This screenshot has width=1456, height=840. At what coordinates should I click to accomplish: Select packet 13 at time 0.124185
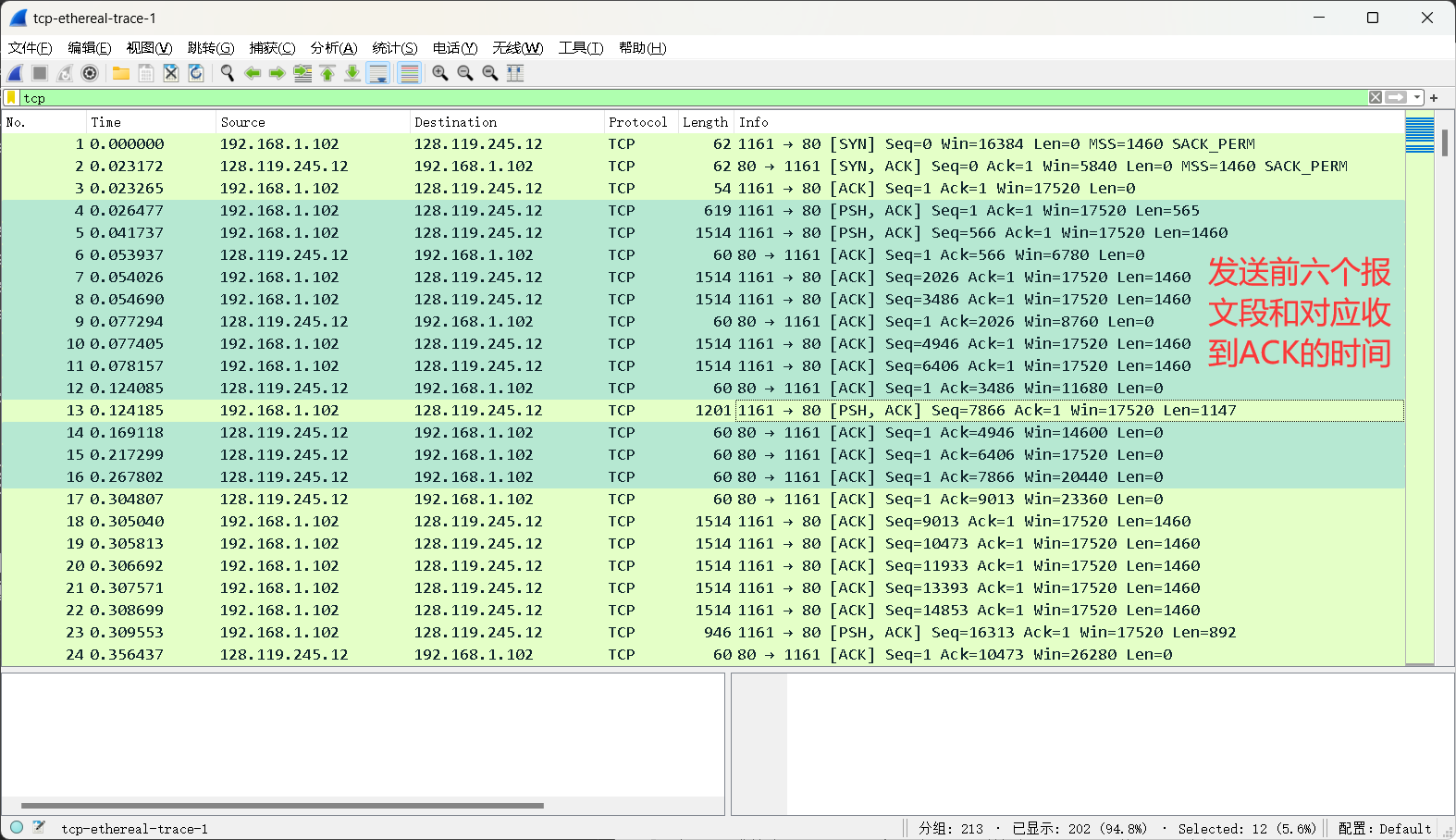click(x=703, y=411)
